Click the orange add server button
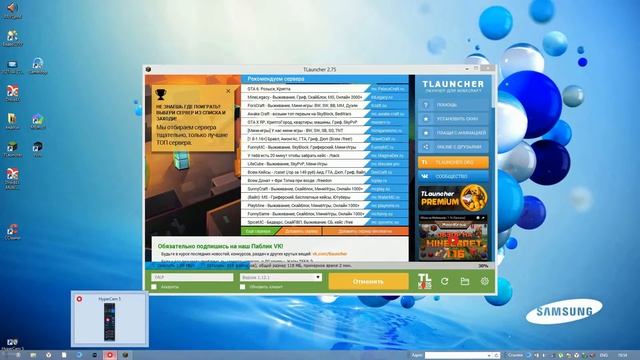The height and width of the screenshot is (360, 640). [x=301, y=231]
